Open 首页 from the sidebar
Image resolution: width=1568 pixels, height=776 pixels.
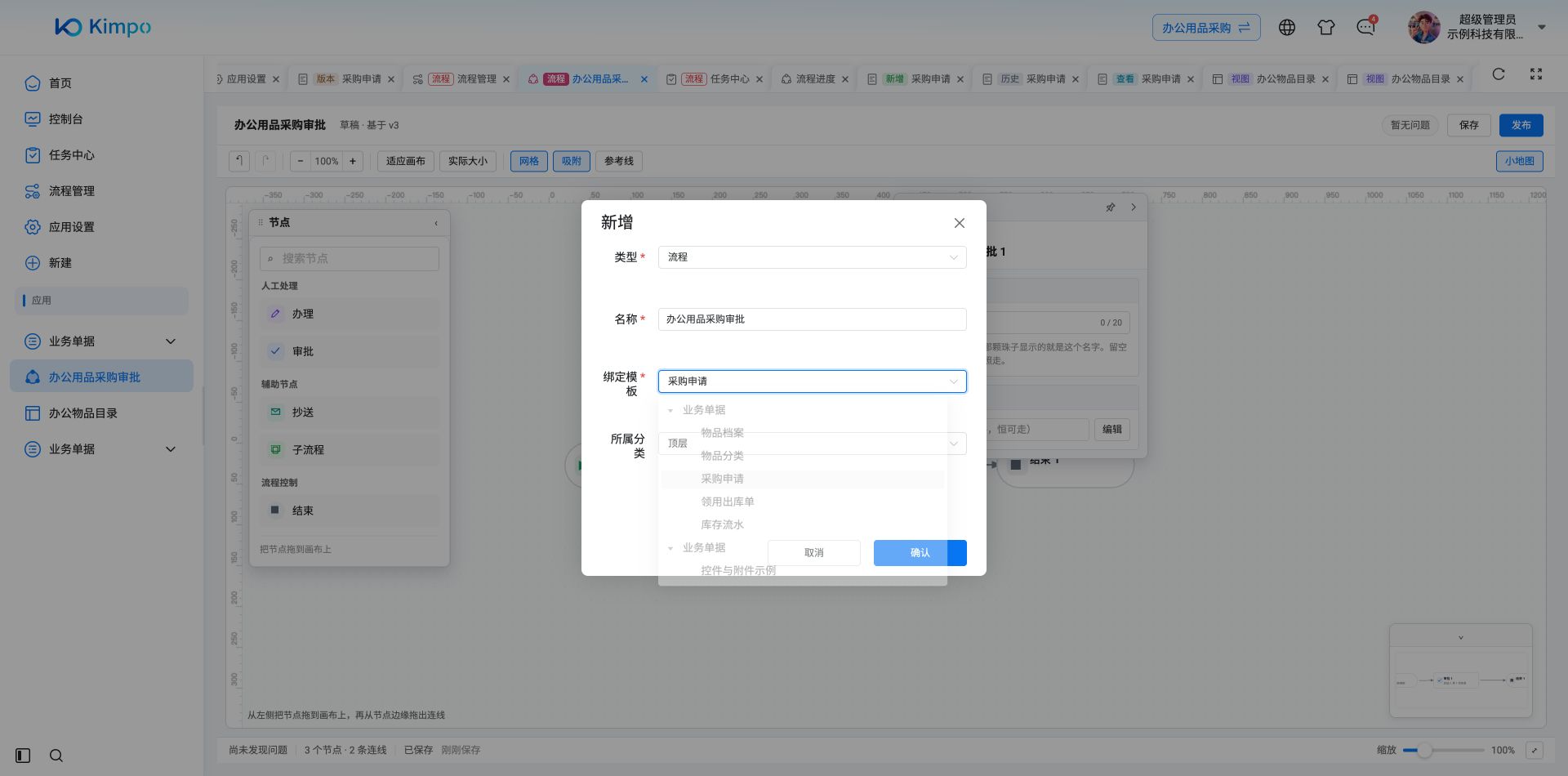click(x=102, y=83)
